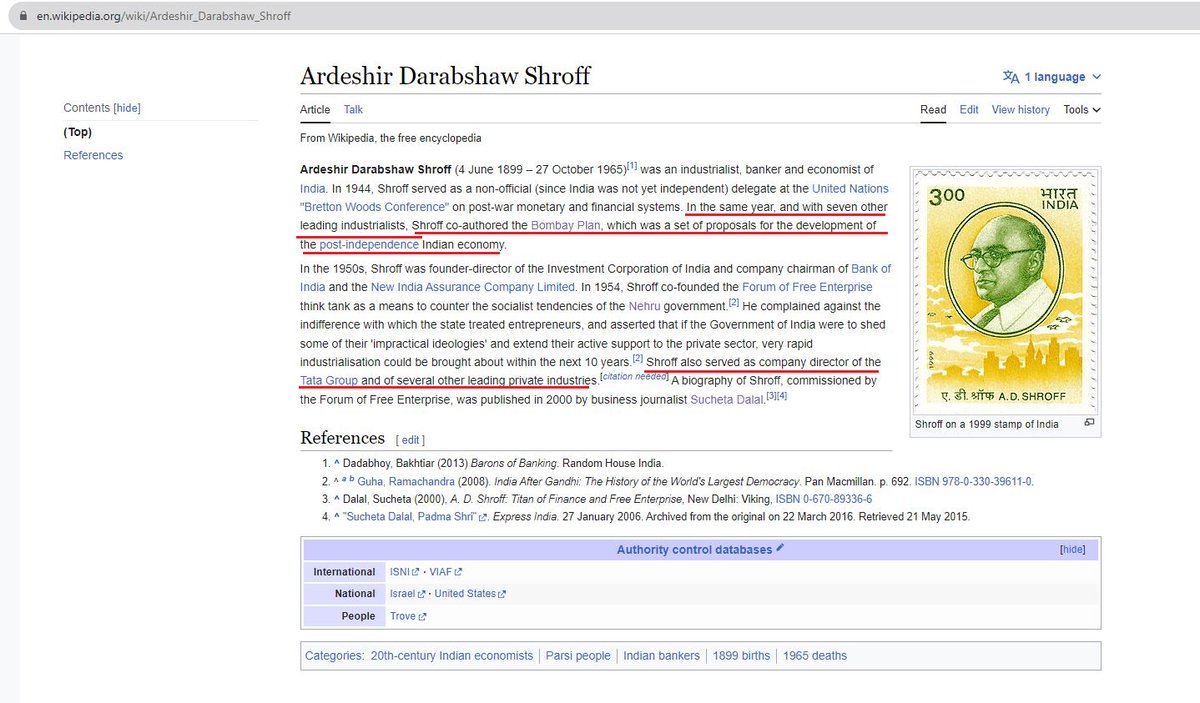Click the edit pencil beside Authority control databases

click(780, 548)
